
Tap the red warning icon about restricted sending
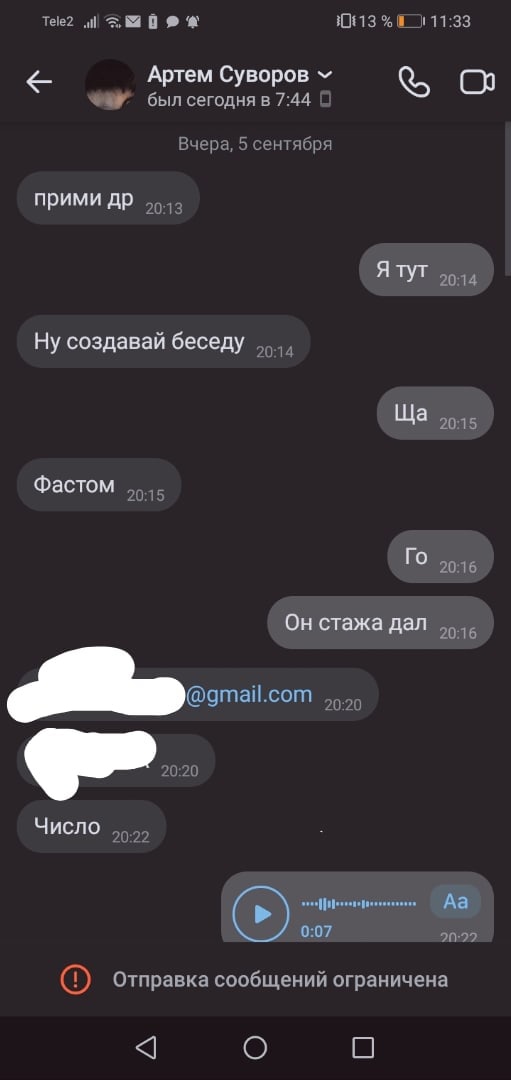click(76, 979)
